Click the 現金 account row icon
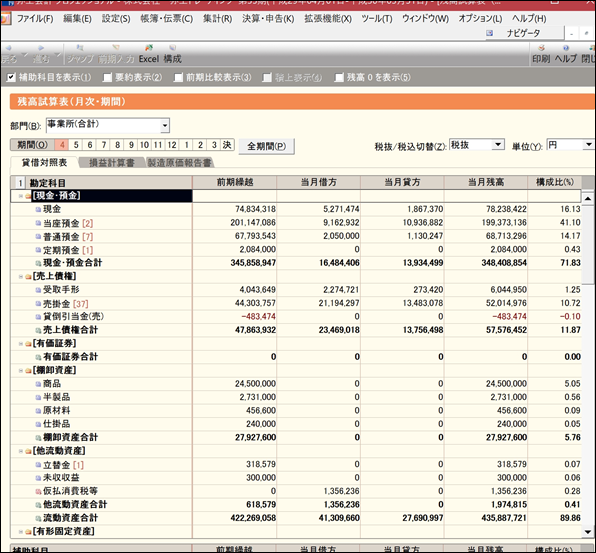This screenshot has height=553, width=596. (38, 209)
